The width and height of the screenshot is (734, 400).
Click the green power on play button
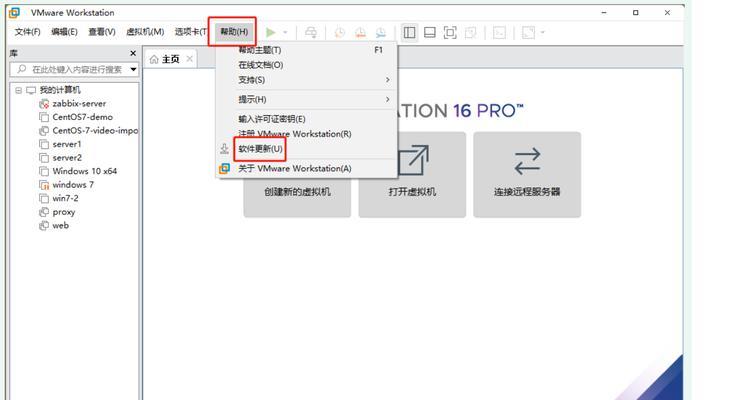click(271, 32)
